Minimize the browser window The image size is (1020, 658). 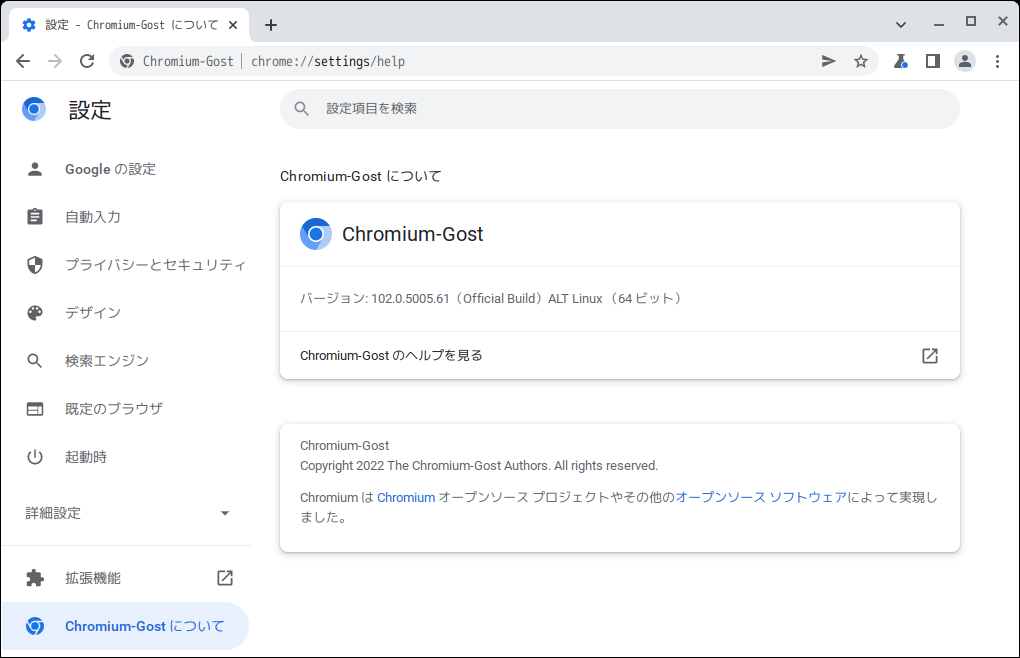(939, 25)
